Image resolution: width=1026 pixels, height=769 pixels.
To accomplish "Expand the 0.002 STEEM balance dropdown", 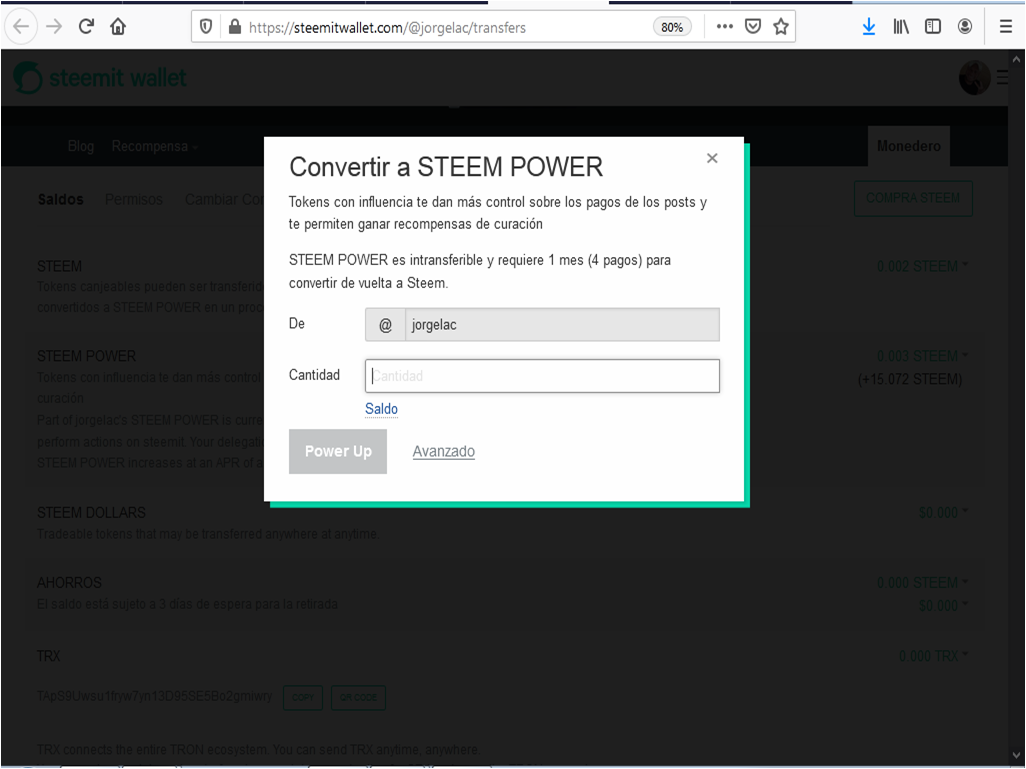I will pos(923,266).
